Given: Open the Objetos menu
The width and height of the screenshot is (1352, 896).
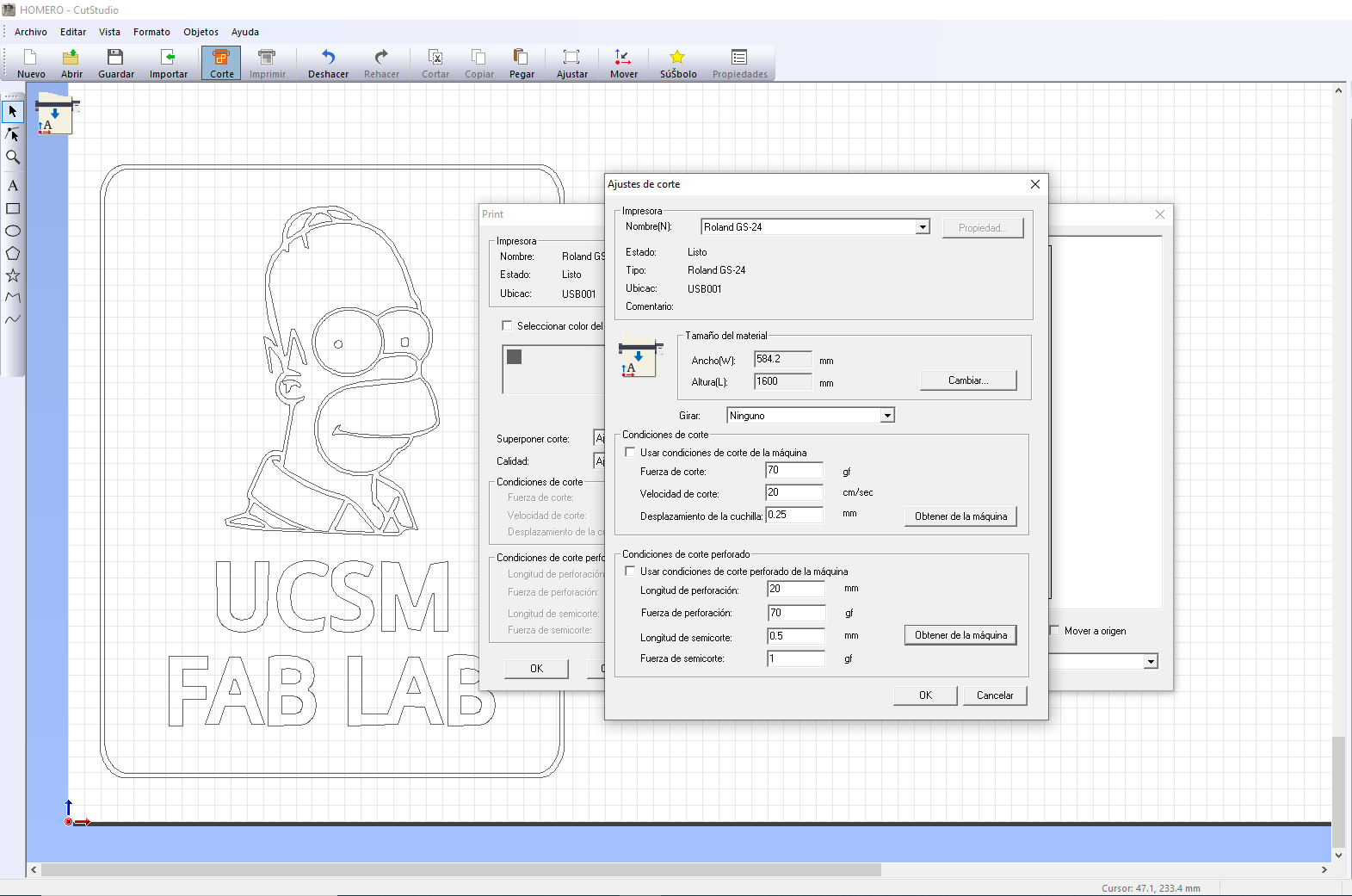Looking at the screenshot, I should (201, 32).
